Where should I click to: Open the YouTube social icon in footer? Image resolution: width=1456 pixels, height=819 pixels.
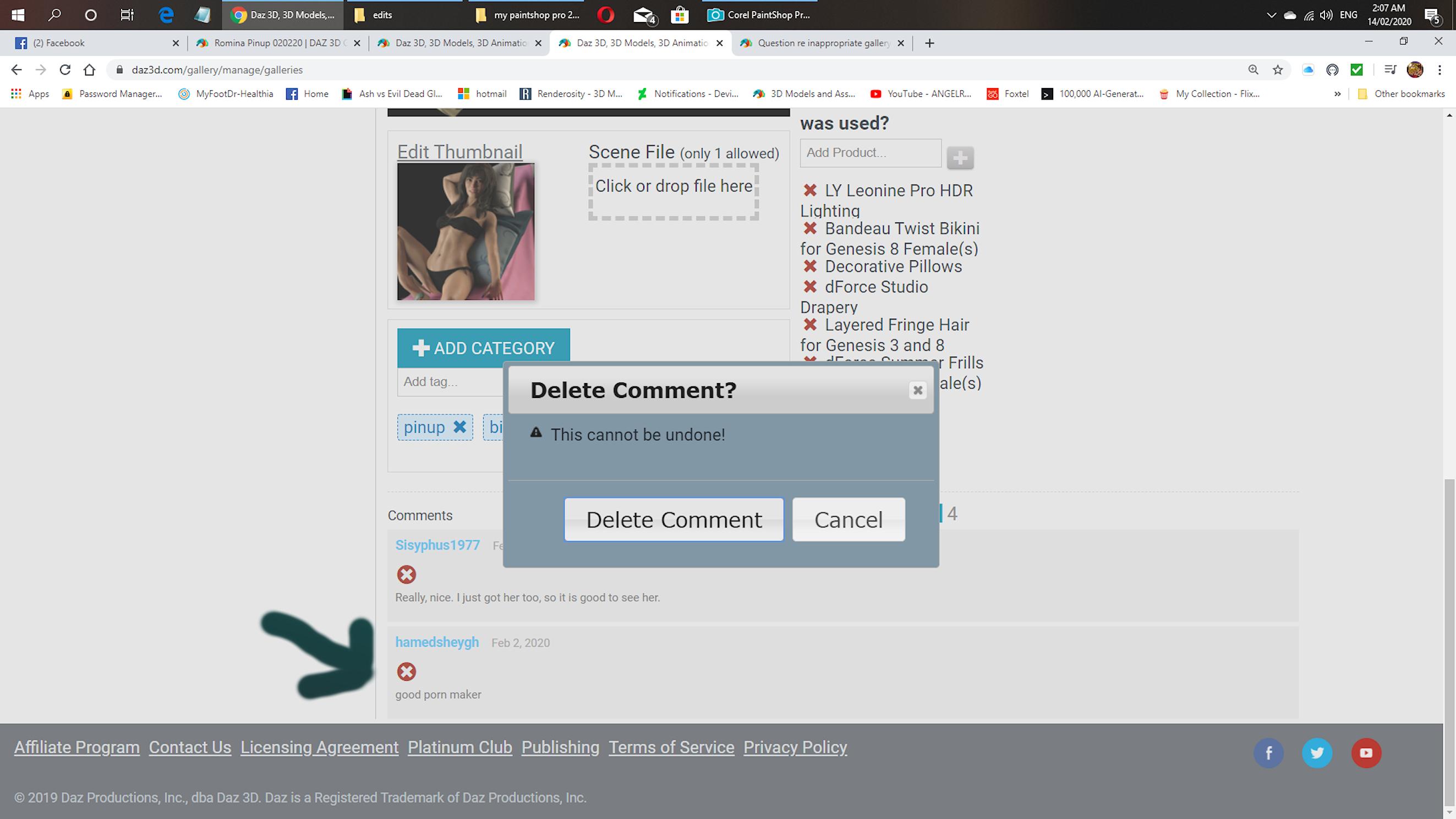click(x=1366, y=753)
